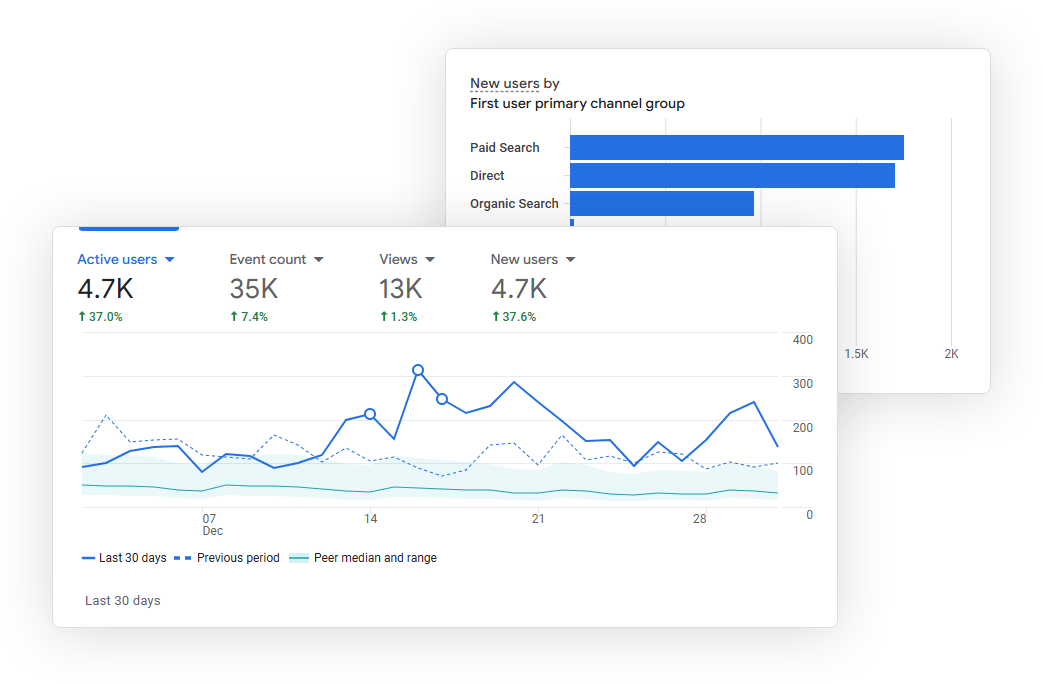
Task: Click the Organic Search channel label
Action: 514,204
